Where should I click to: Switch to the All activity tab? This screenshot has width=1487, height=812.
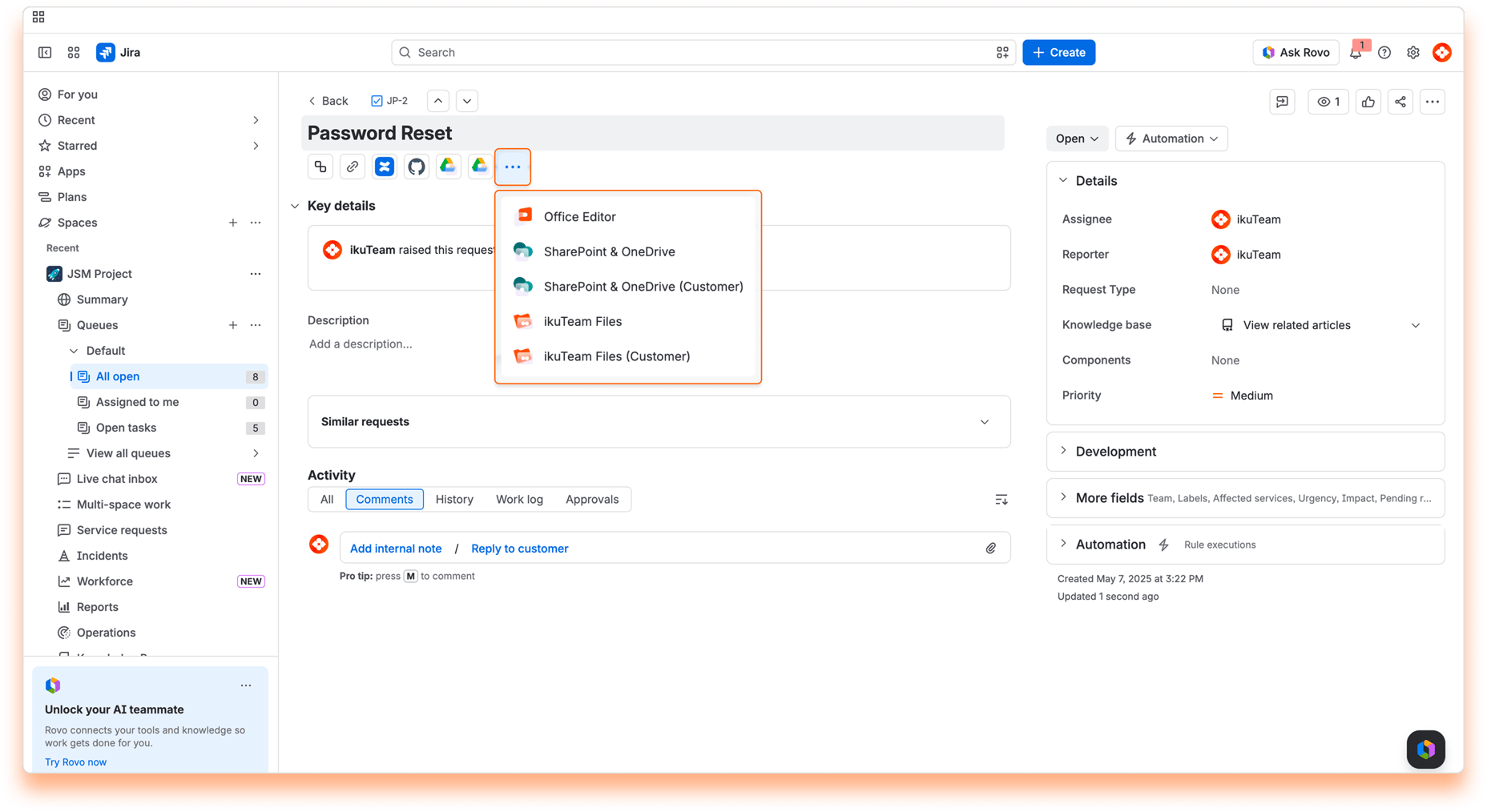coord(327,499)
